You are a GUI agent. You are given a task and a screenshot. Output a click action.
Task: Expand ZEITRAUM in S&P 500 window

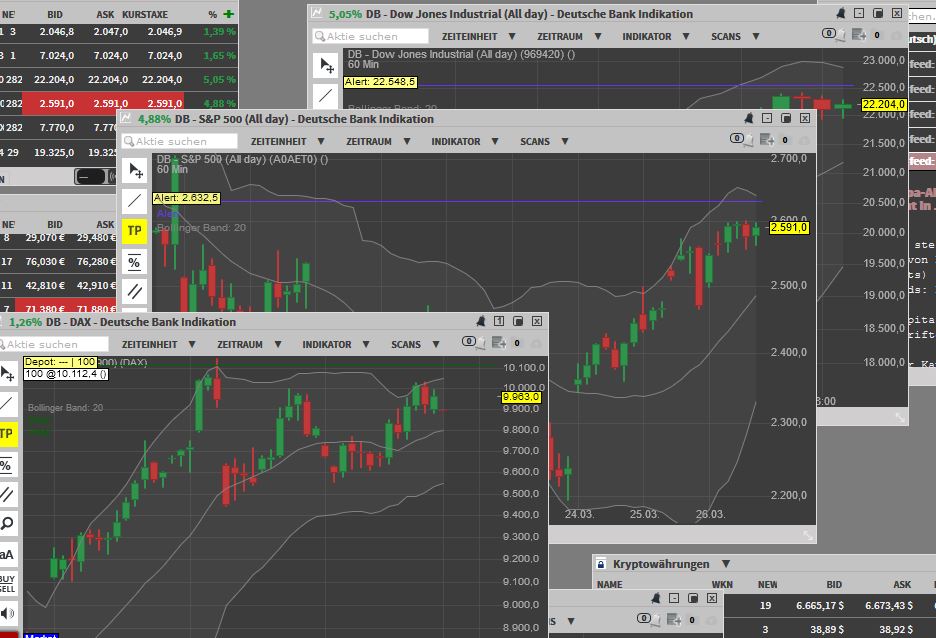coord(378,141)
